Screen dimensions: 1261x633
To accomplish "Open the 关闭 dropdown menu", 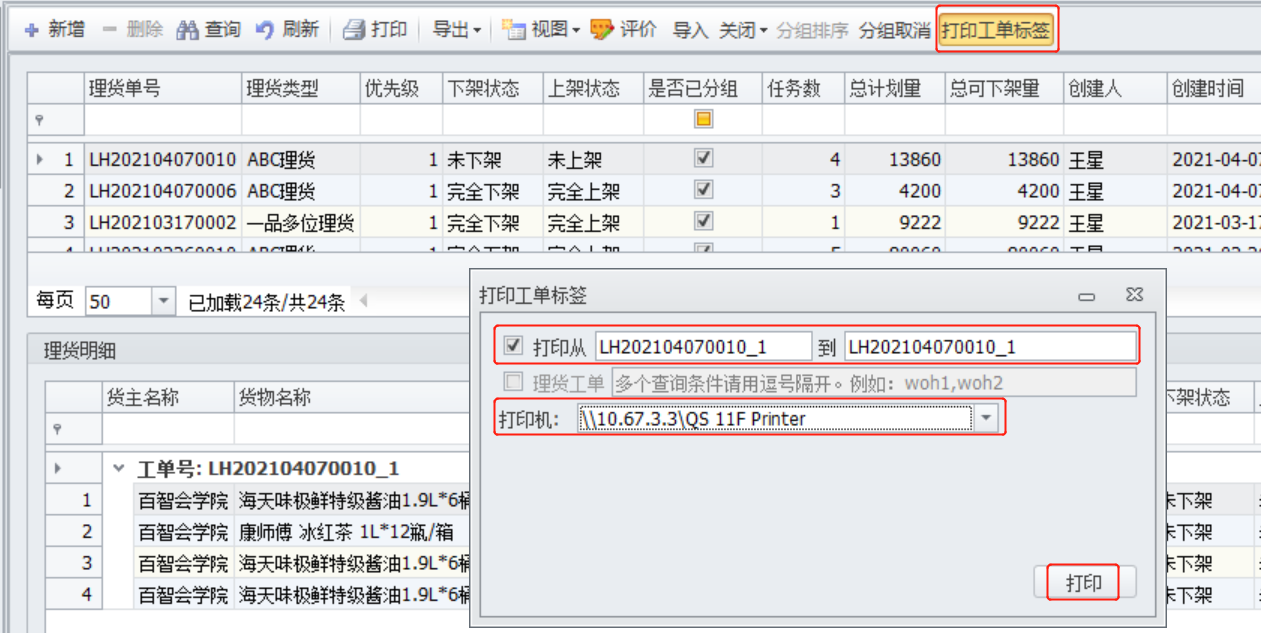I will point(743,30).
